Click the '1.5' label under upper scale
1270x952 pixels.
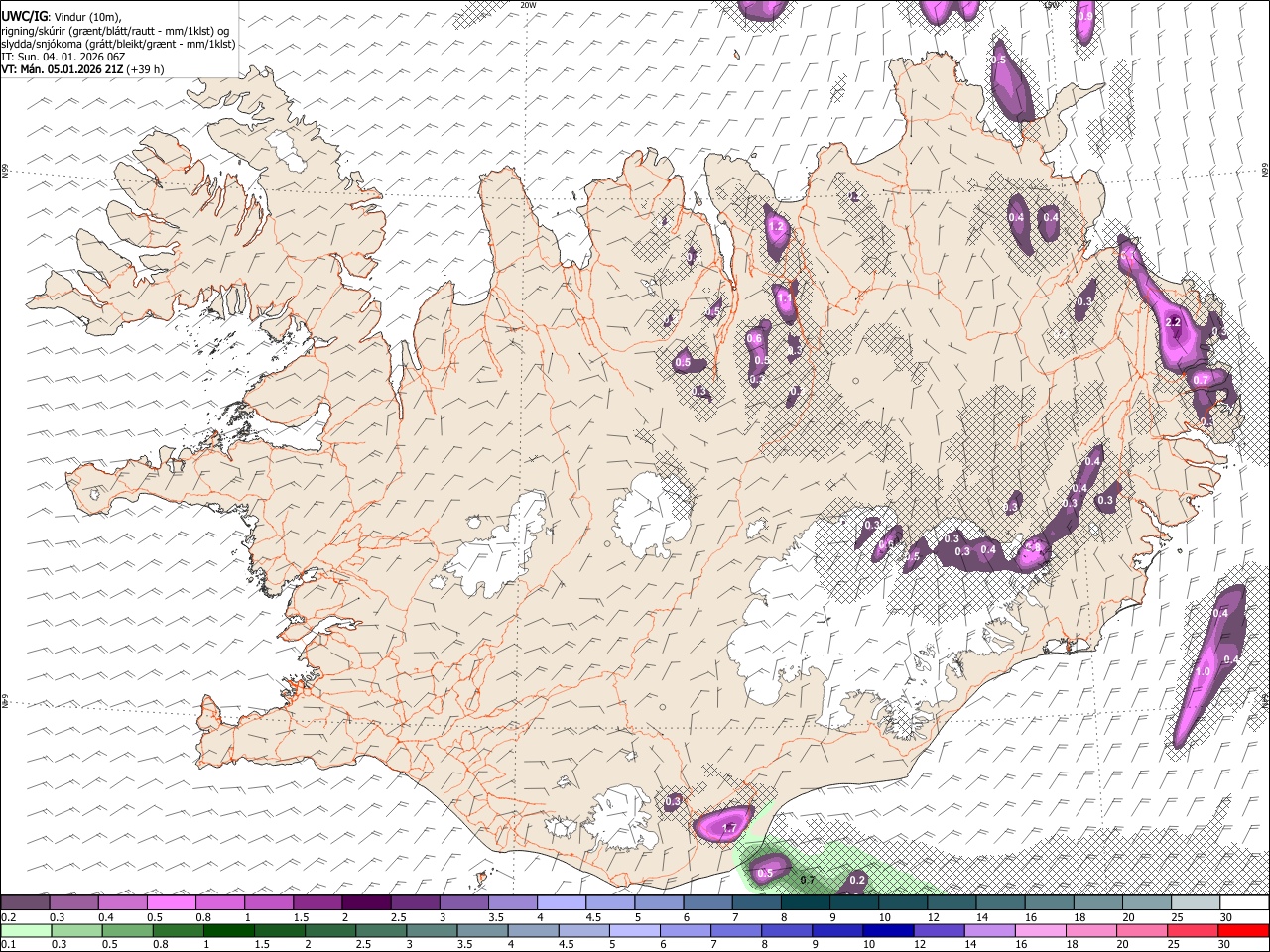tap(301, 917)
